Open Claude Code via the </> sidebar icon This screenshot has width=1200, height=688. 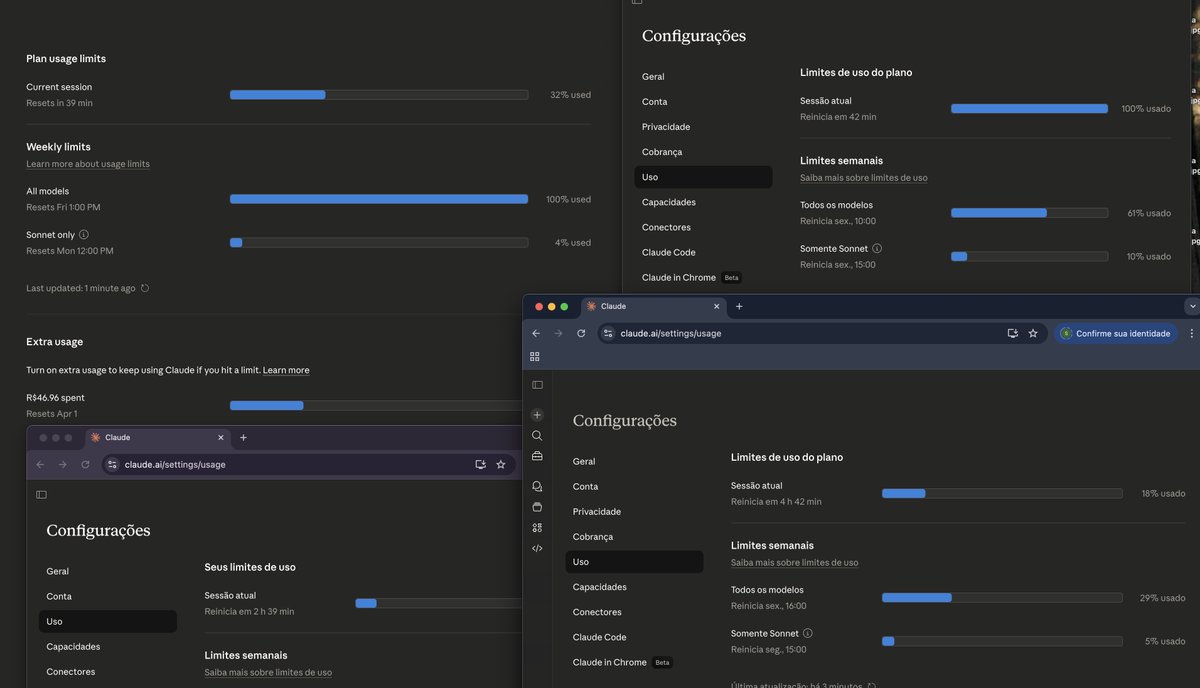click(537, 548)
